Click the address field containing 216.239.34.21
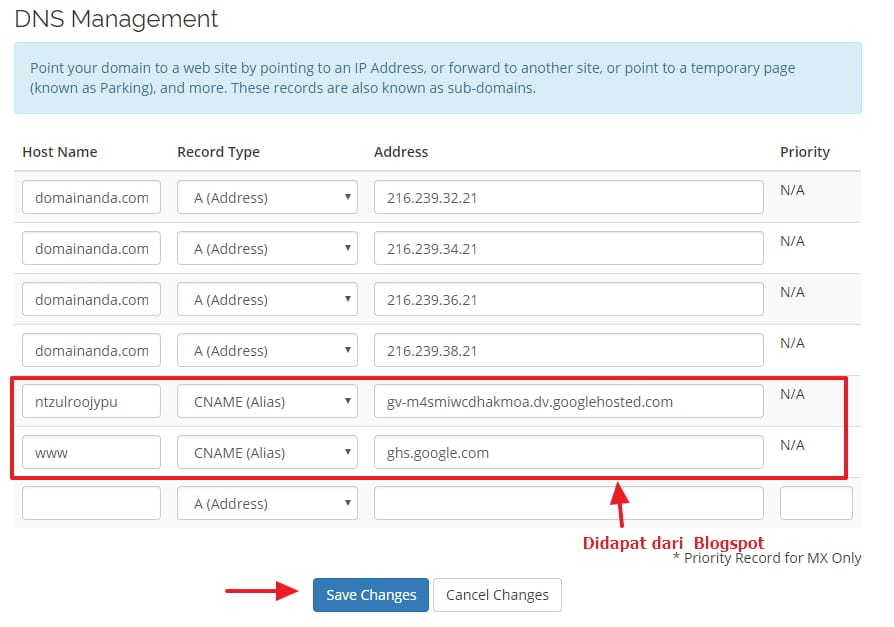 568,249
